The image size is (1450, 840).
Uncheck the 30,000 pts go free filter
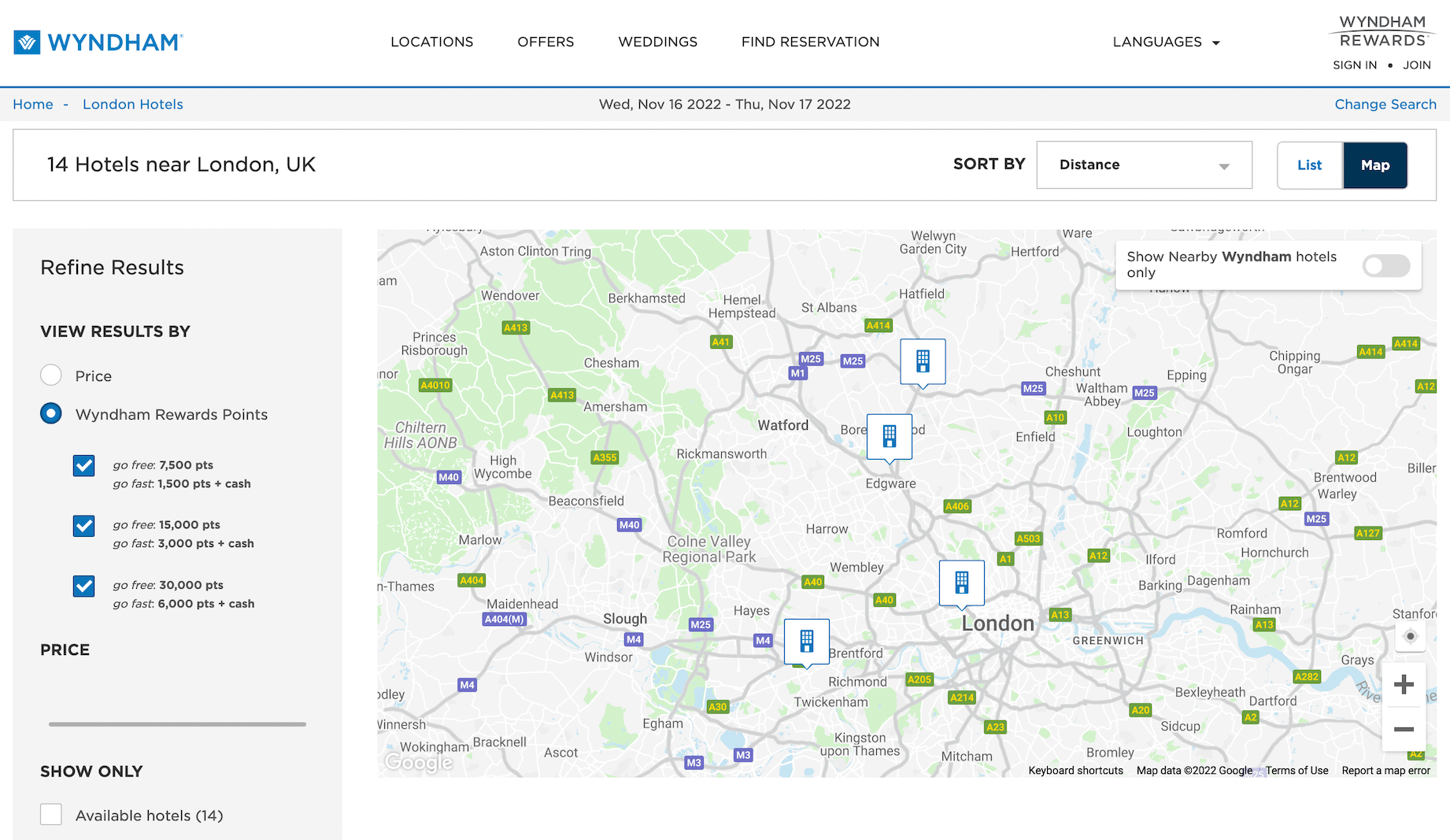click(x=84, y=586)
